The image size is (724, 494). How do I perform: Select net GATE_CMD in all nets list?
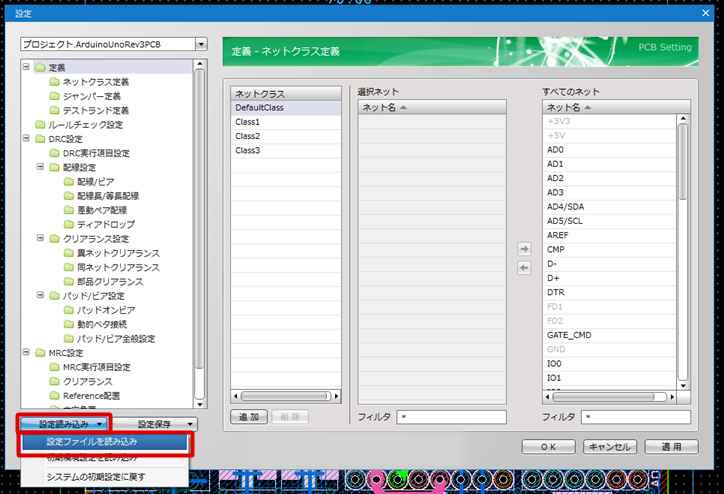(609, 335)
